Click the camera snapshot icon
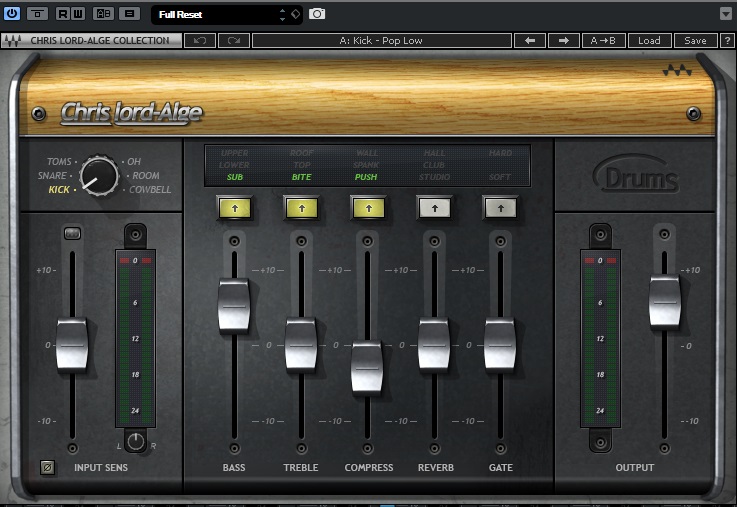This screenshot has height=507, width=737. [317, 14]
